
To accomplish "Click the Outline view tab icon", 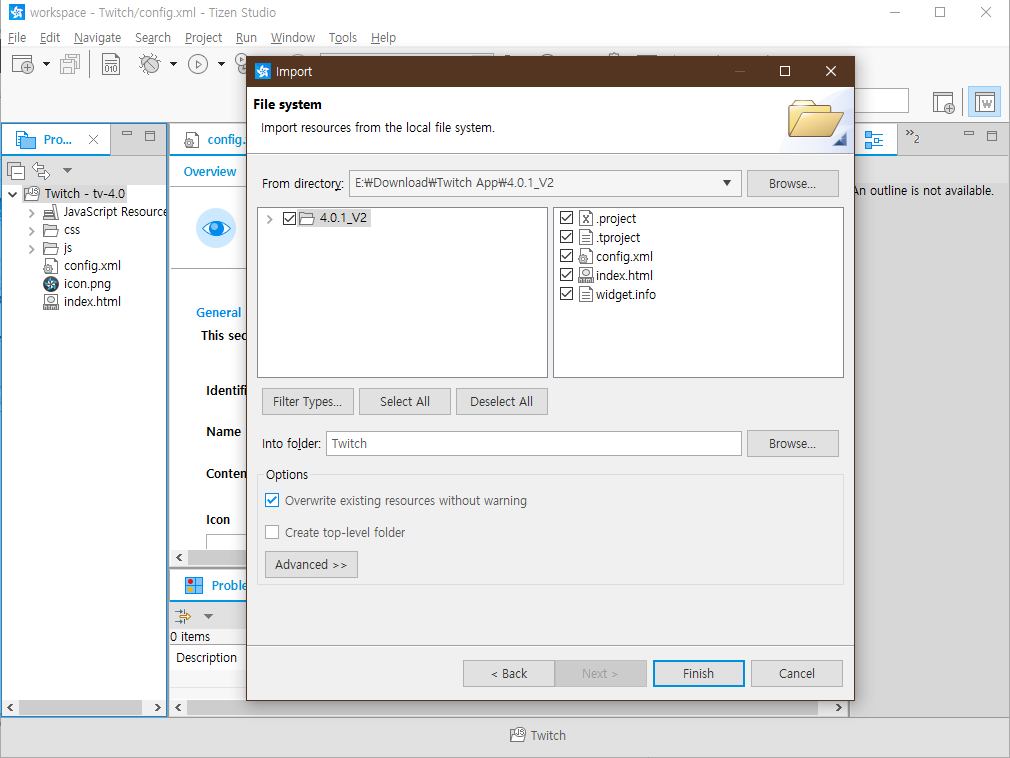I will coord(874,139).
